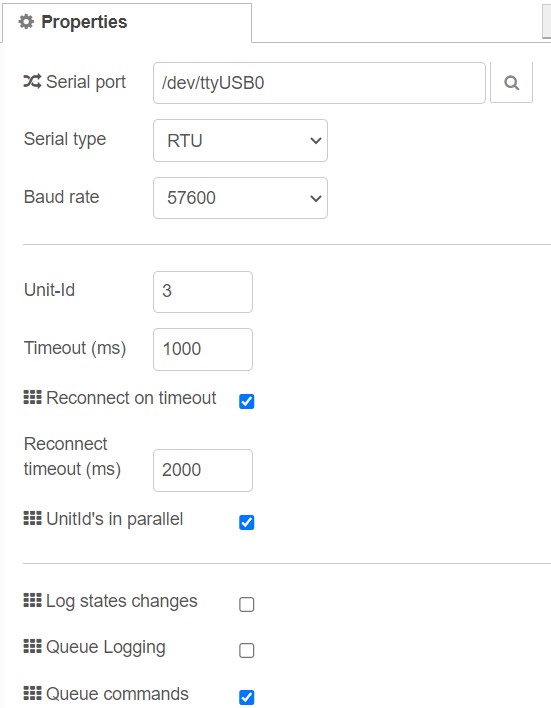
Task: Click the grid icon beside Queue commands
Action: (33, 693)
